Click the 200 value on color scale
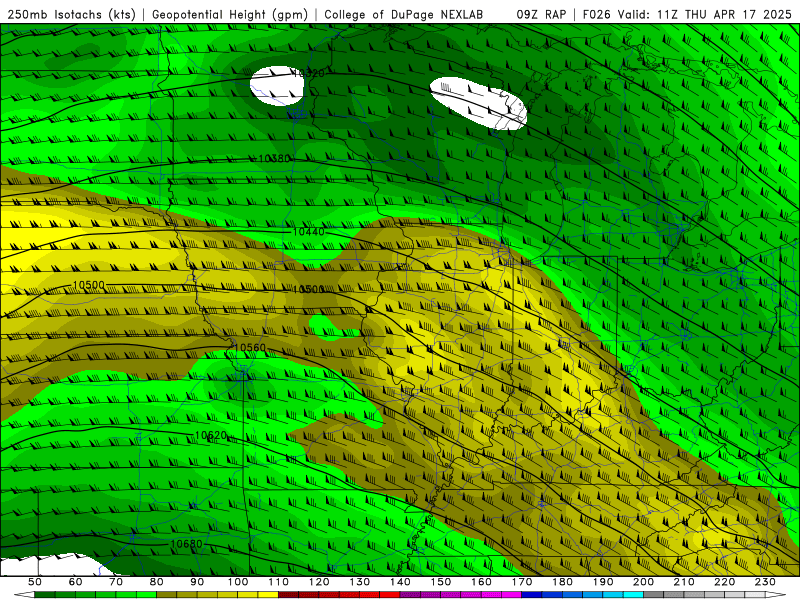The image size is (800, 600). point(643,582)
